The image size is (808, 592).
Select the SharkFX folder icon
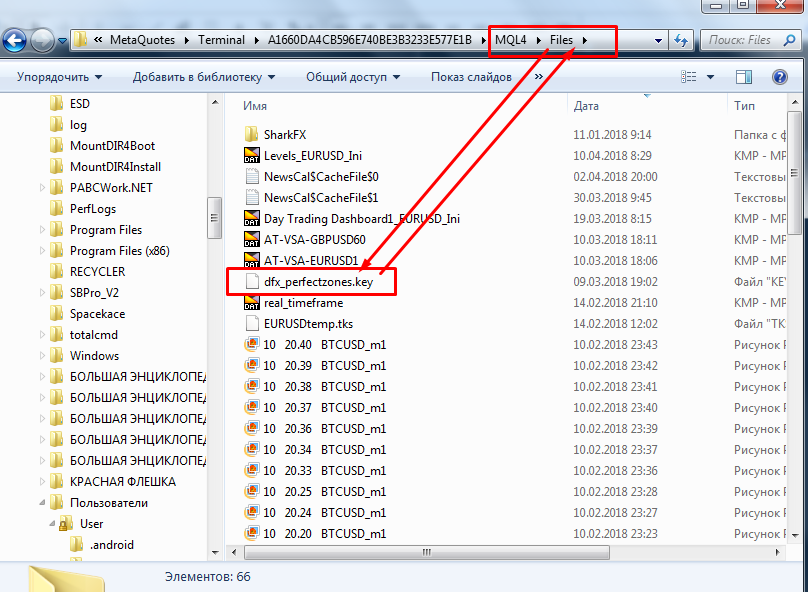click(251, 134)
